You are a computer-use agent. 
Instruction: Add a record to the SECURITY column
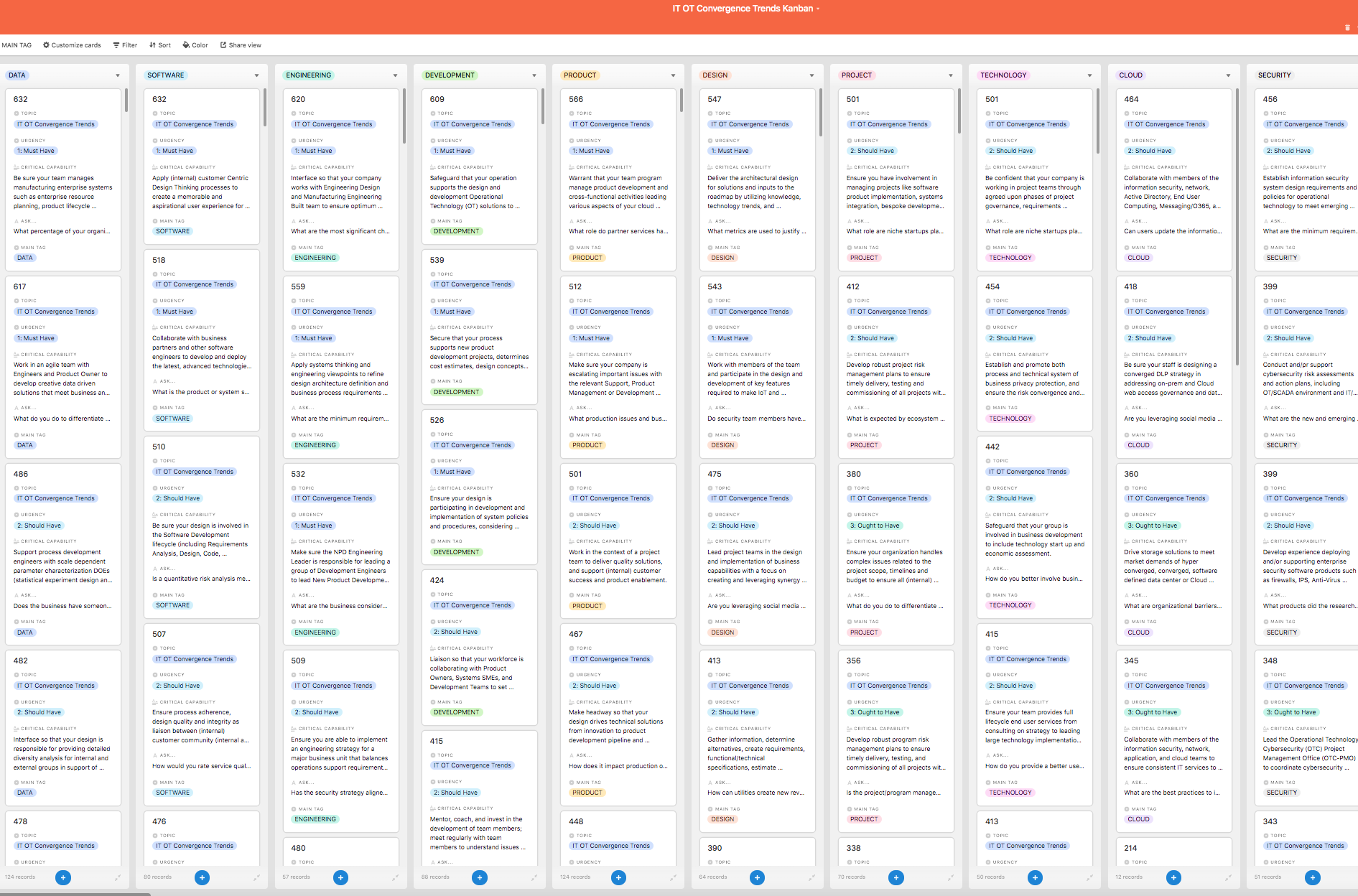1313,877
